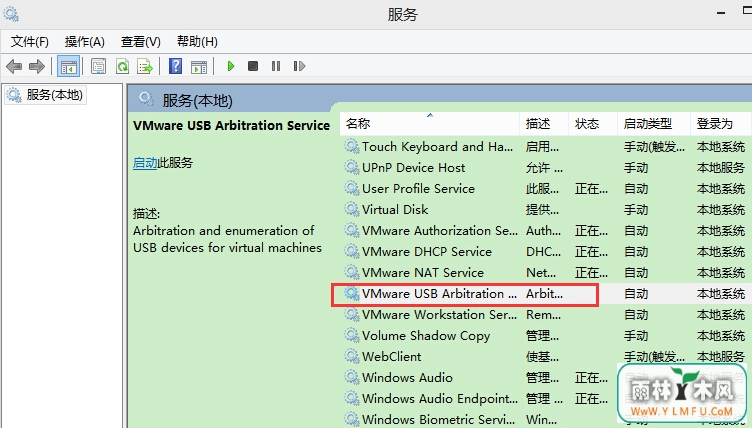Screen dimensions: 752x428
Task: Open the 操作(A) menu
Action: click(84, 42)
